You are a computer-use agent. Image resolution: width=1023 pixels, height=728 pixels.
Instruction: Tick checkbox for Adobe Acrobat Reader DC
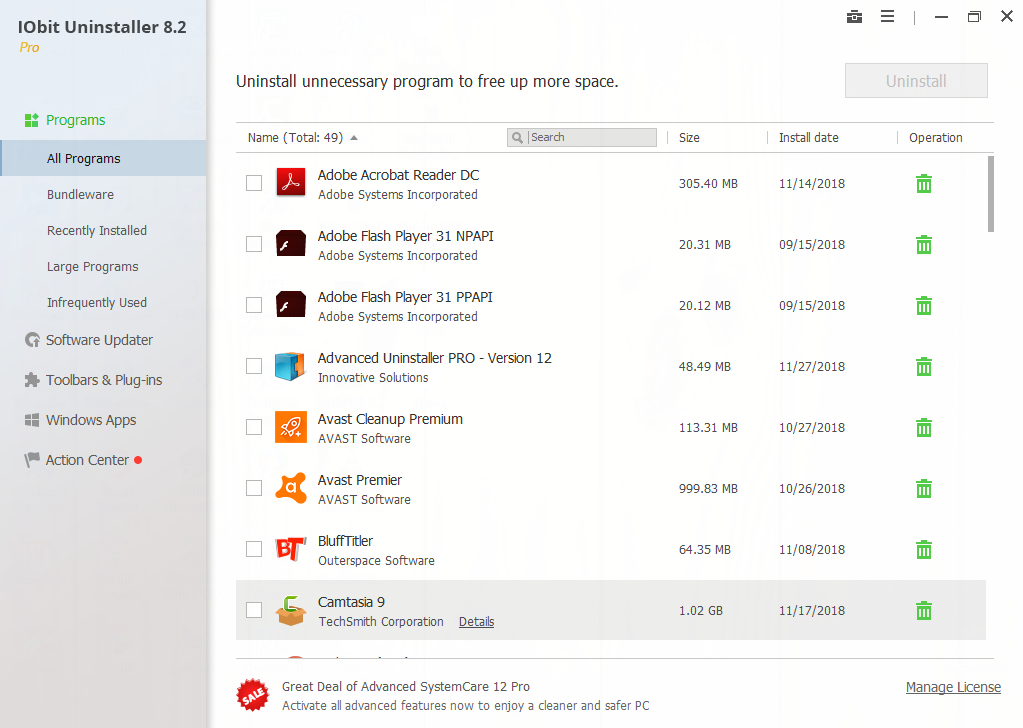(254, 183)
